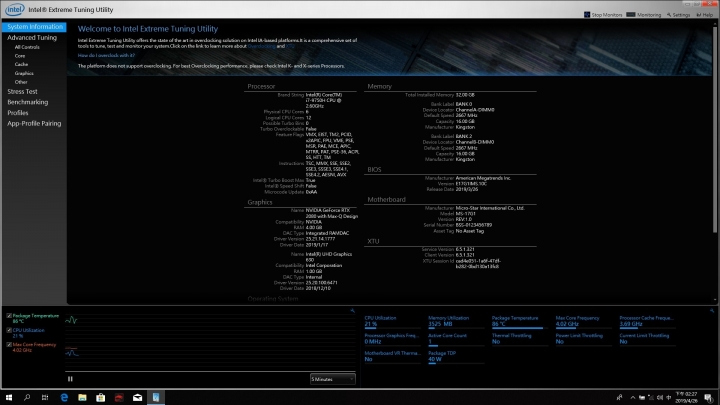Open the Advanced Tuning section
The height and width of the screenshot is (405, 720).
[x=32, y=38]
